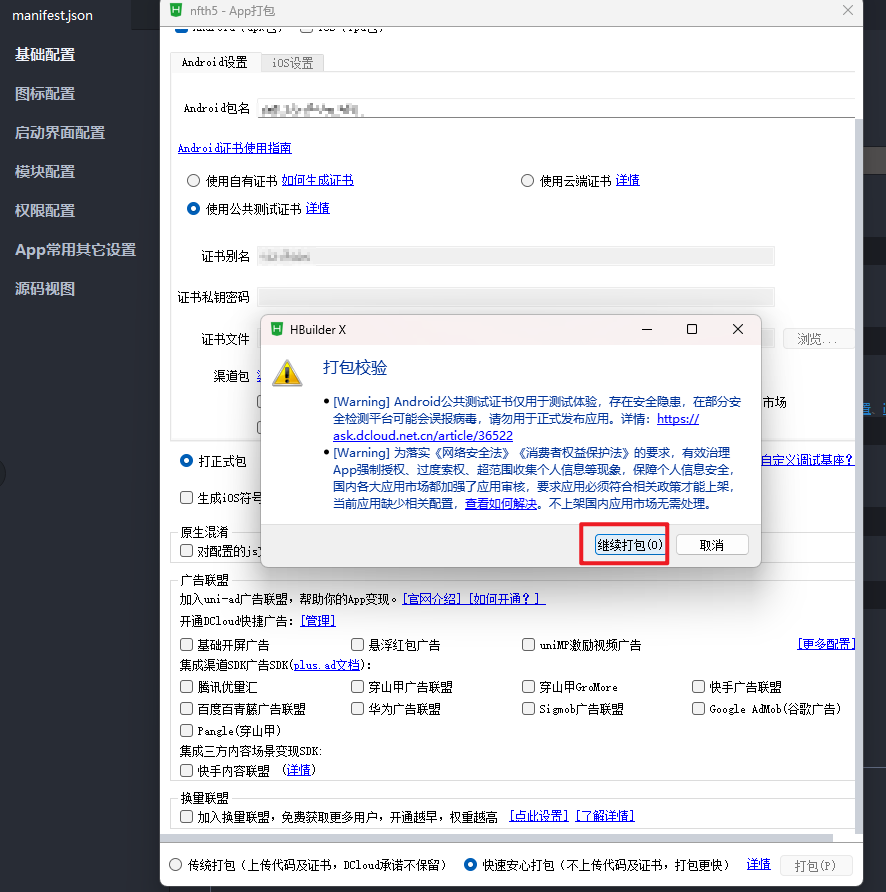Check the 穿山甲广告联盟 checkbox

pos(357,687)
